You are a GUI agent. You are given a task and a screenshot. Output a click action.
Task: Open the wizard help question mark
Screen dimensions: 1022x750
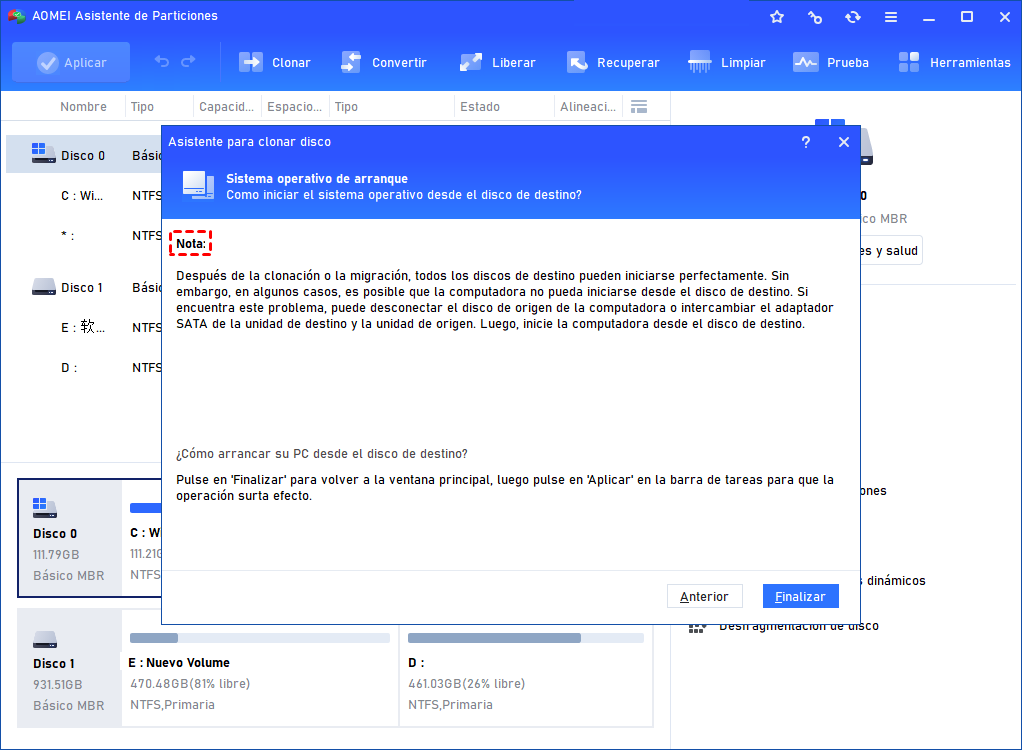(x=806, y=142)
